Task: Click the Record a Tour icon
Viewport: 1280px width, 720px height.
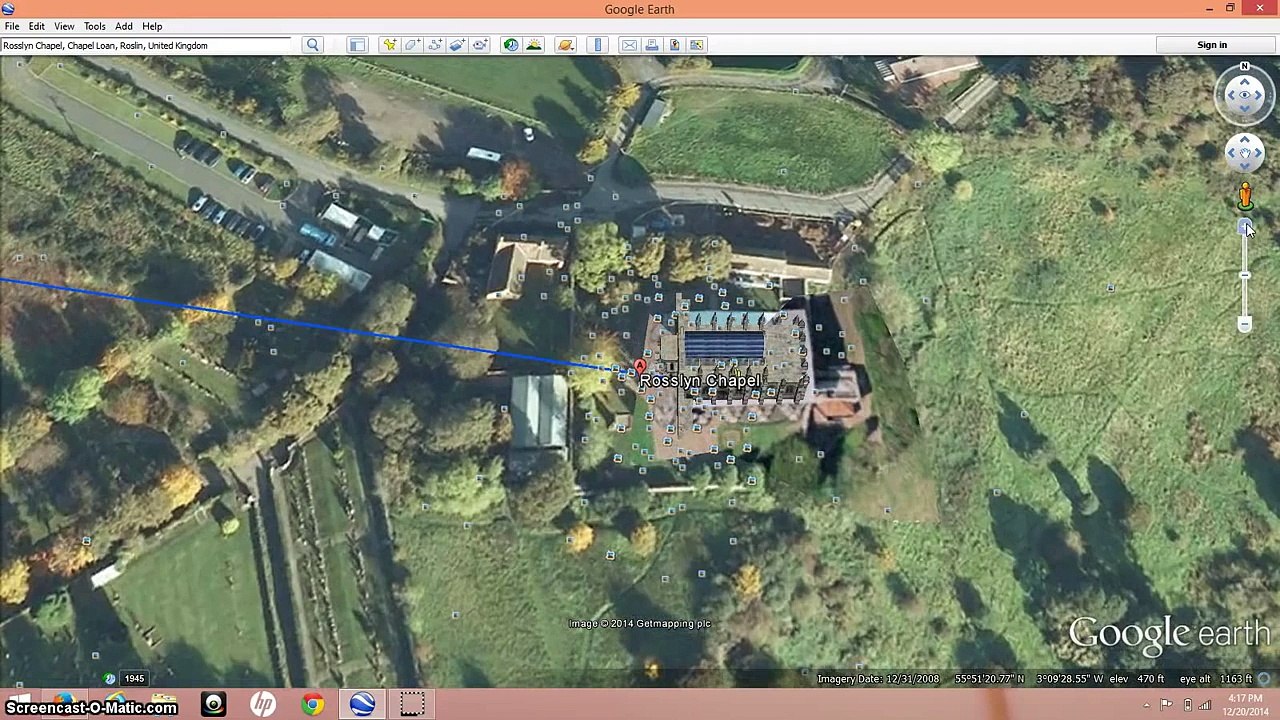Action: click(481, 45)
